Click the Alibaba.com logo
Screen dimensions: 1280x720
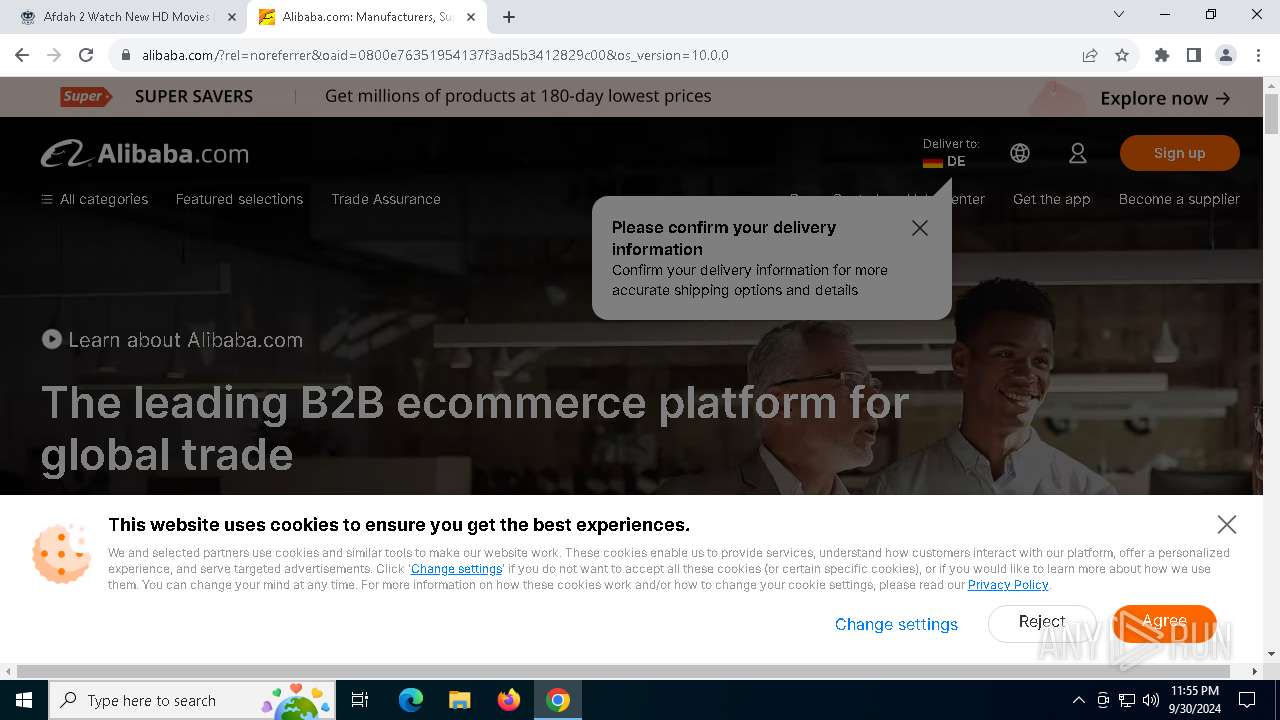click(x=145, y=153)
